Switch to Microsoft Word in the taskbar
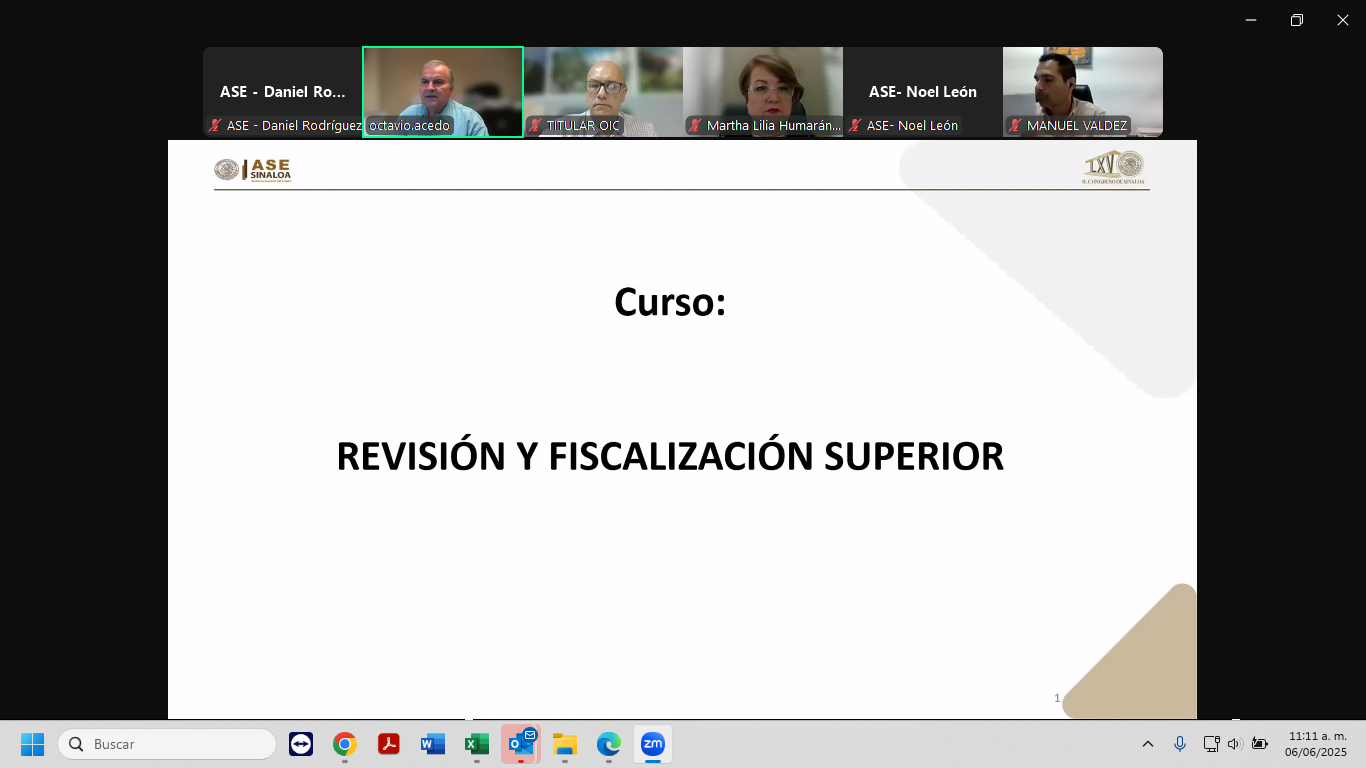 [x=433, y=744]
